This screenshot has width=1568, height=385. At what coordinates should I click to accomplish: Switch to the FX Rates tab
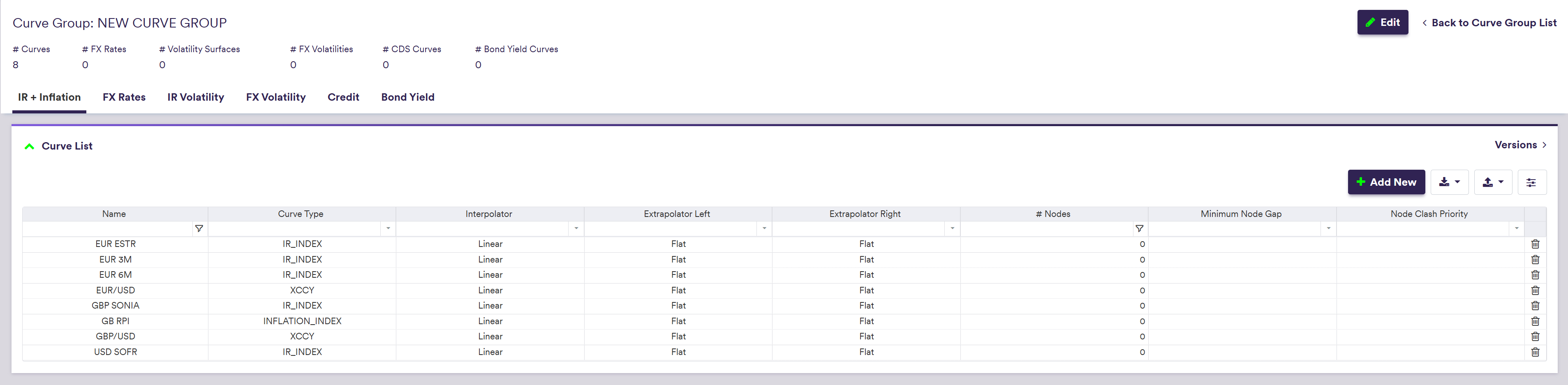click(x=124, y=97)
